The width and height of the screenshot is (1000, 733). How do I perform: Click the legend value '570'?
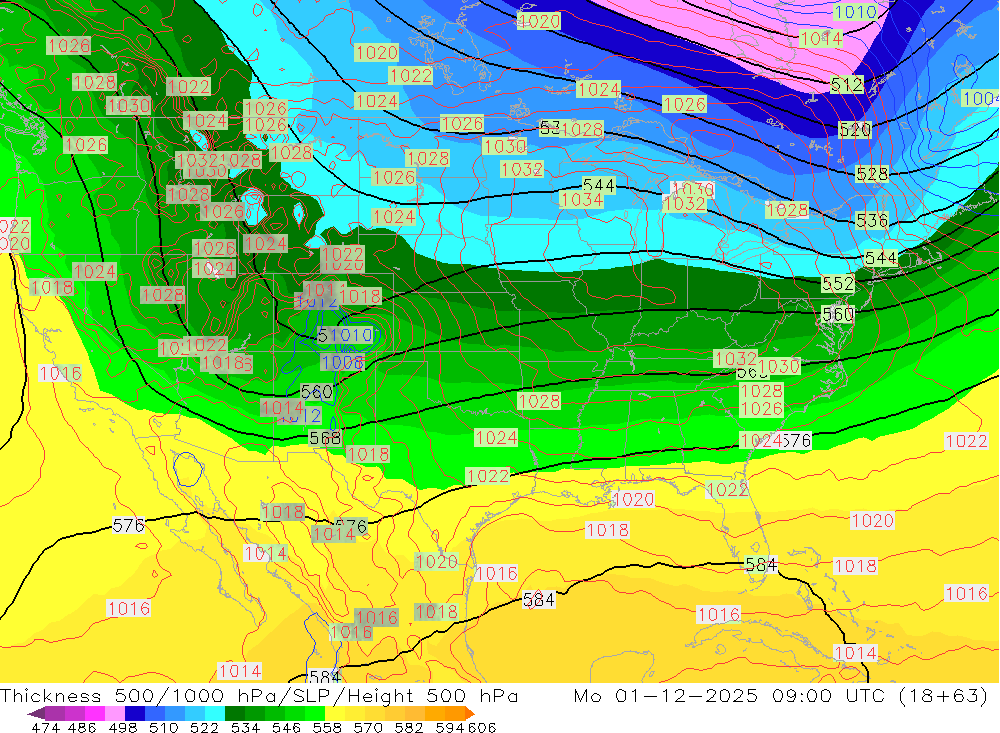(367, 727)
